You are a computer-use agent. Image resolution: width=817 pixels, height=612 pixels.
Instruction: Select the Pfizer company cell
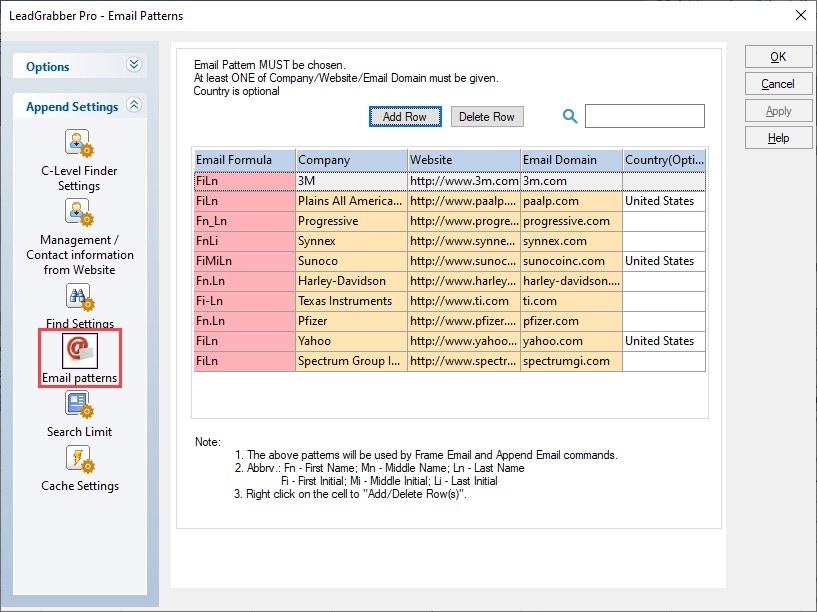351,321
